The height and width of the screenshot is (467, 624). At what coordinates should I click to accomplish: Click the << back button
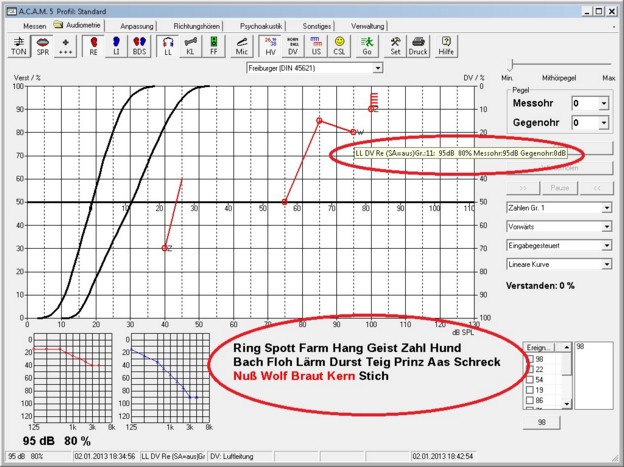coord(597,188)
